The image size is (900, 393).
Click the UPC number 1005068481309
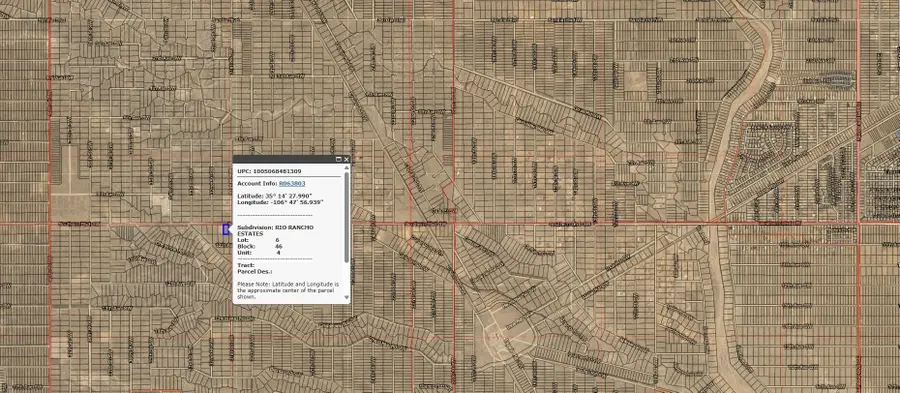point(277,172)
